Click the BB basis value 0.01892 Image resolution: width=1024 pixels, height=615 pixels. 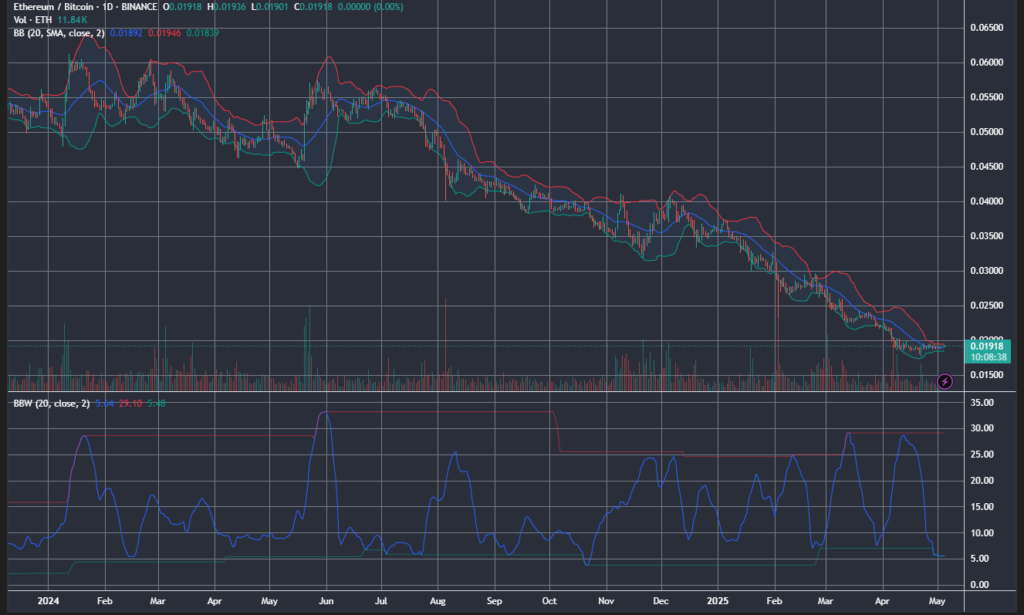(x=124, y=33)
